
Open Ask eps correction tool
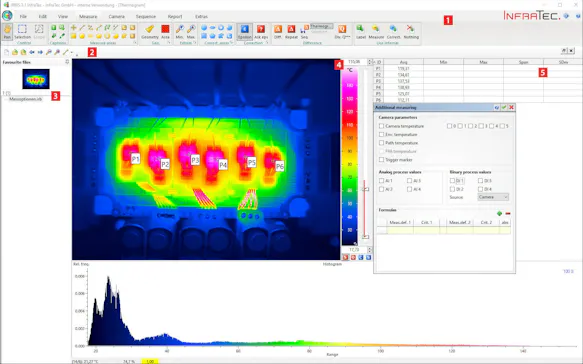[x=261, y=32]
